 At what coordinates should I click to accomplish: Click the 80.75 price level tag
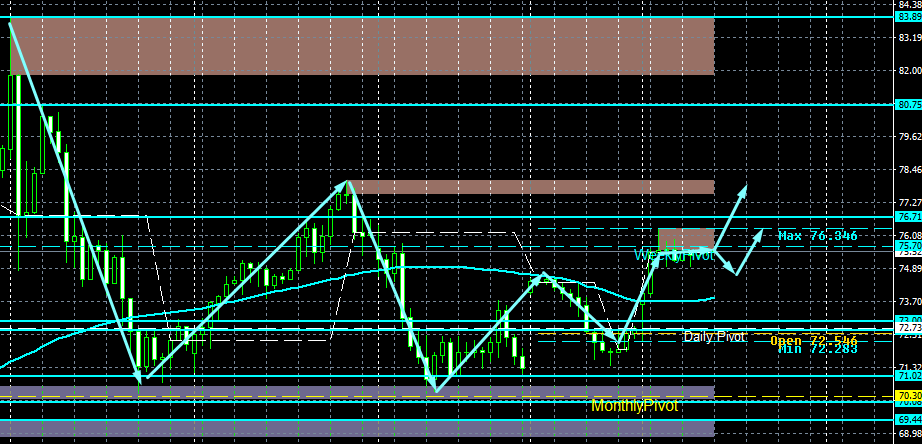pos(907,104)
